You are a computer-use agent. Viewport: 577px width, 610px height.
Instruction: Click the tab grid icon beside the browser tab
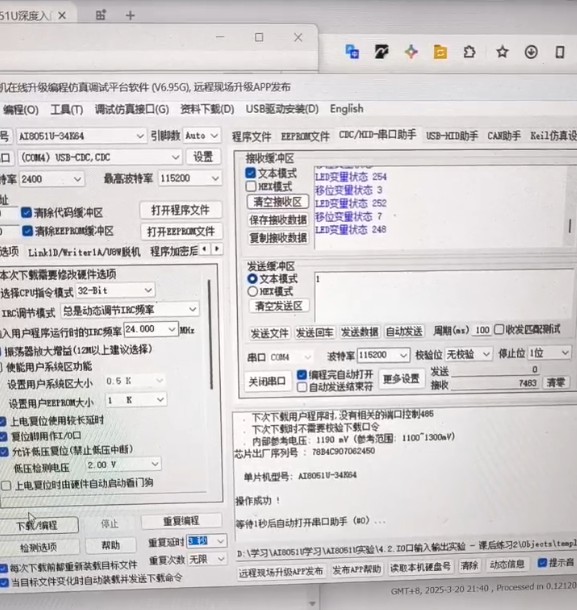pos(101,15)
